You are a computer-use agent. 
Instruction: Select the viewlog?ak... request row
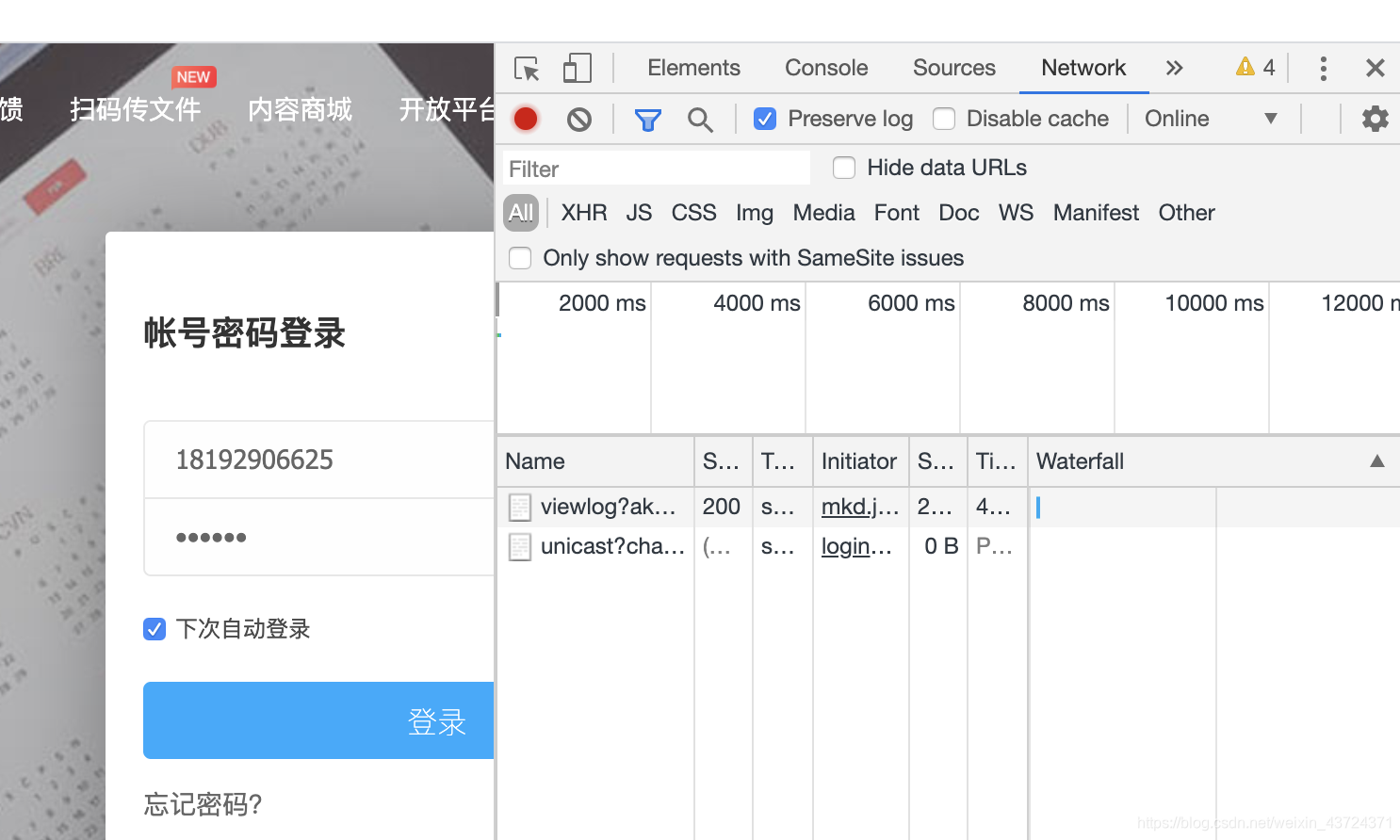pyautogui.click(x=948, y=507)
